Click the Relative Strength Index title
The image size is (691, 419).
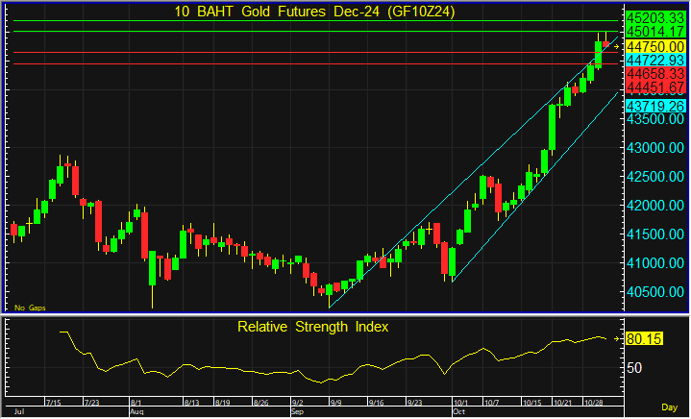(x=312, y=326)
